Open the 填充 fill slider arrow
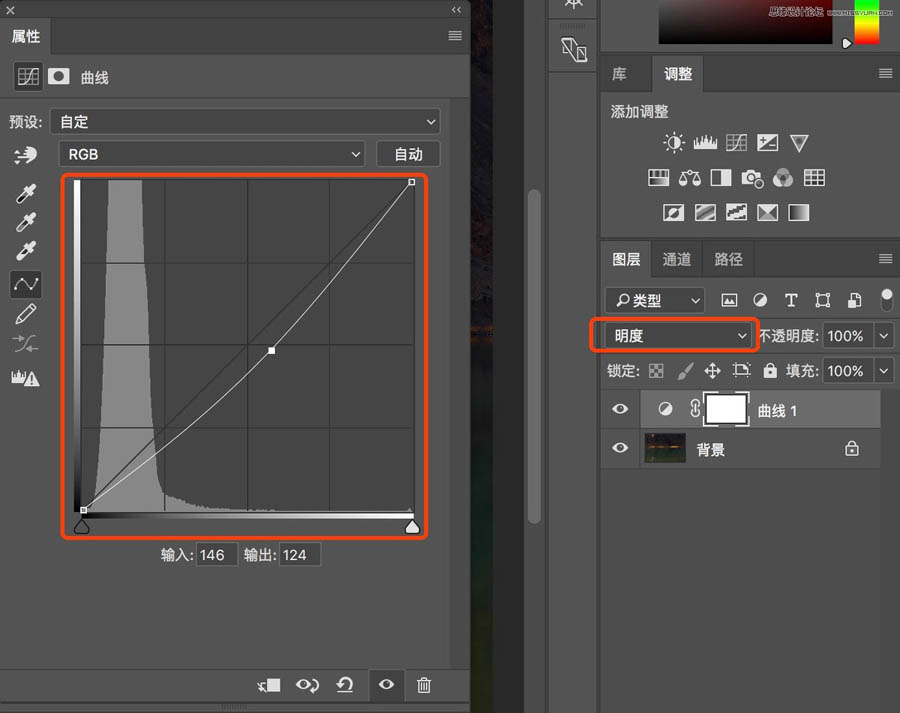The height and width of the screenshot is (713, 900). [884, 371]
